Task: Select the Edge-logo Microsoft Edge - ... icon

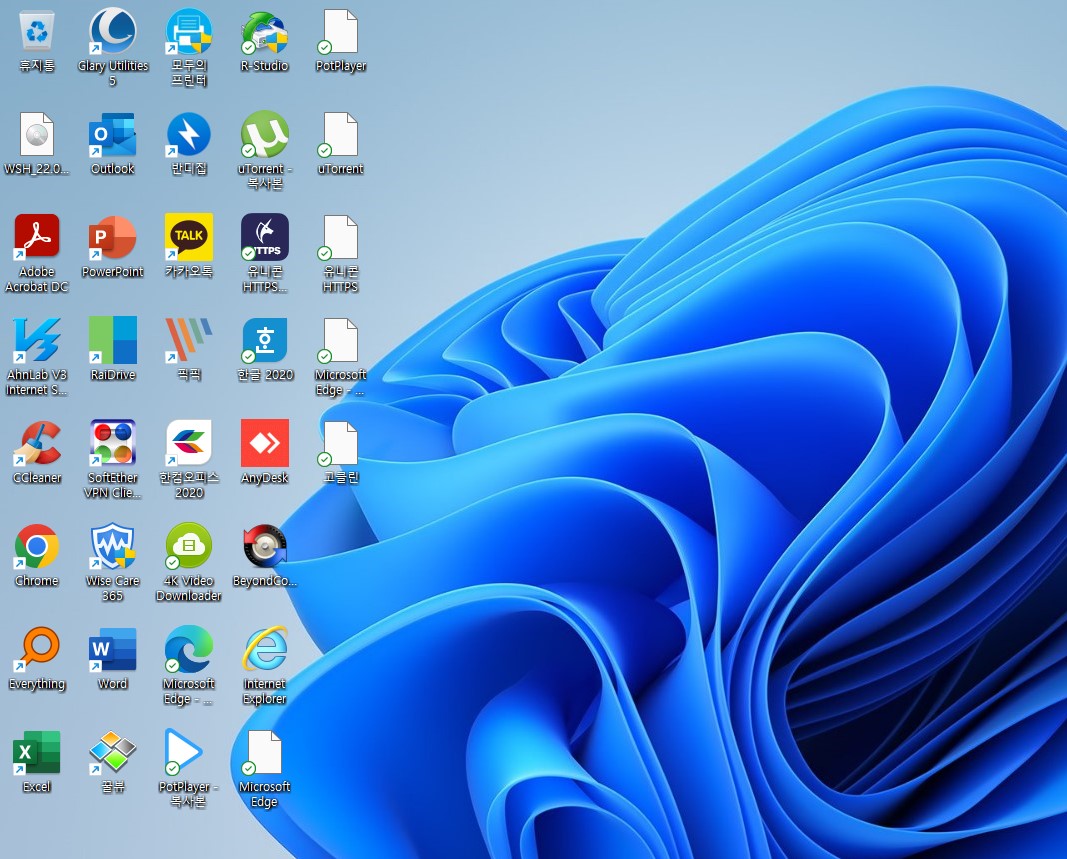Action: pyautogui.click(x=188, y=649)
